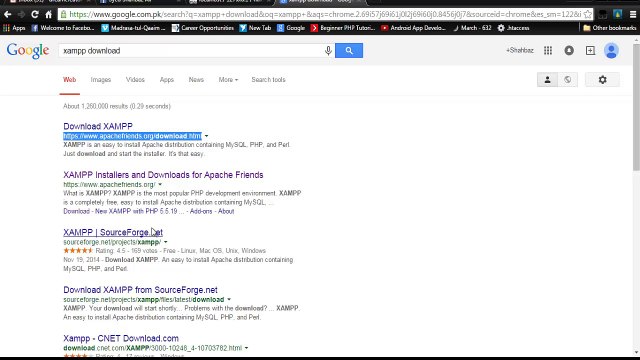Go back using browser back arrow
Image resolution: width=640 pixels, height=360 pixels.
(7, 14)
